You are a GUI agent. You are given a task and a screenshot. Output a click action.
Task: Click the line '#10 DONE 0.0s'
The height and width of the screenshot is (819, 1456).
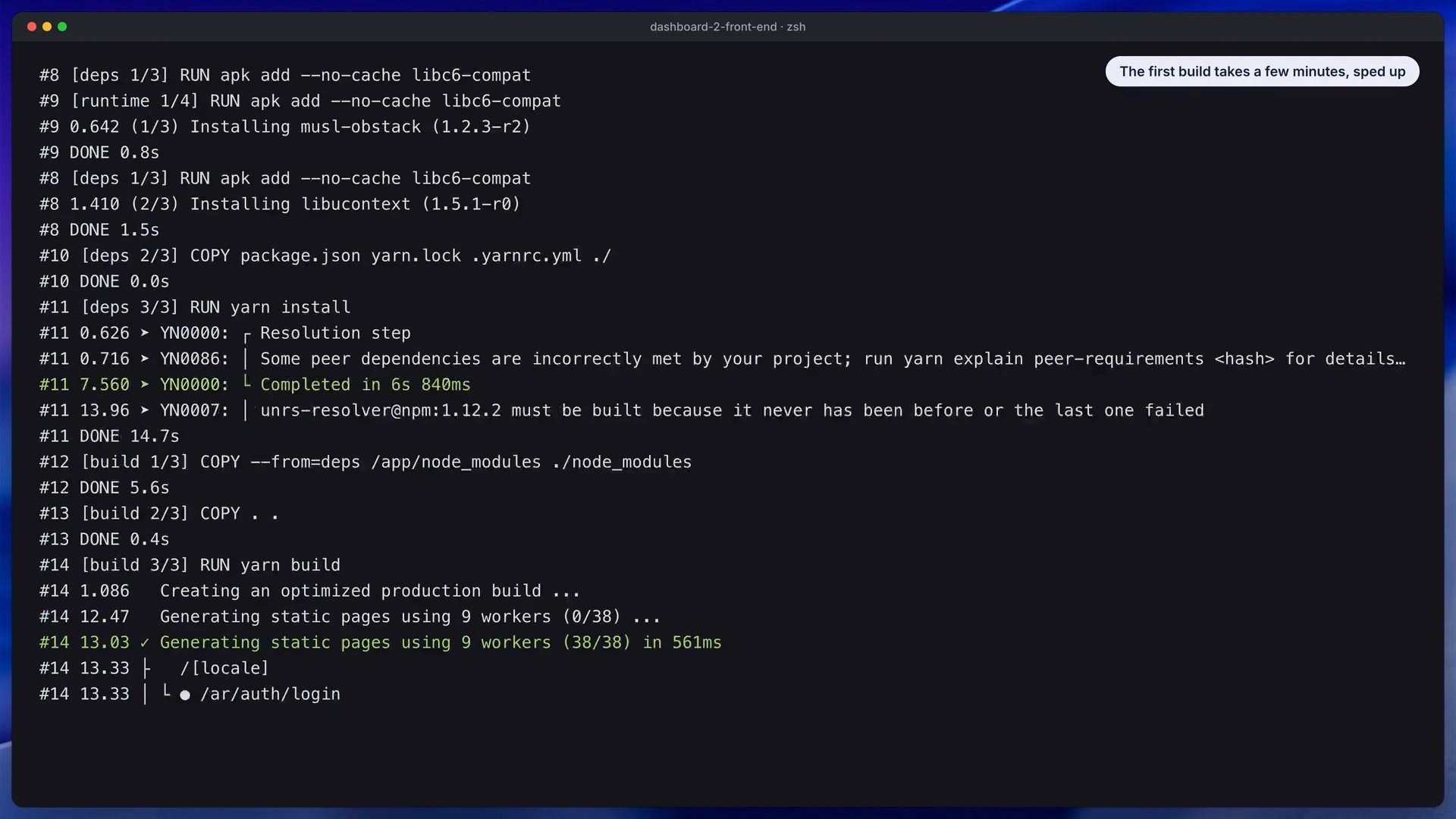[x=105, y=281]
